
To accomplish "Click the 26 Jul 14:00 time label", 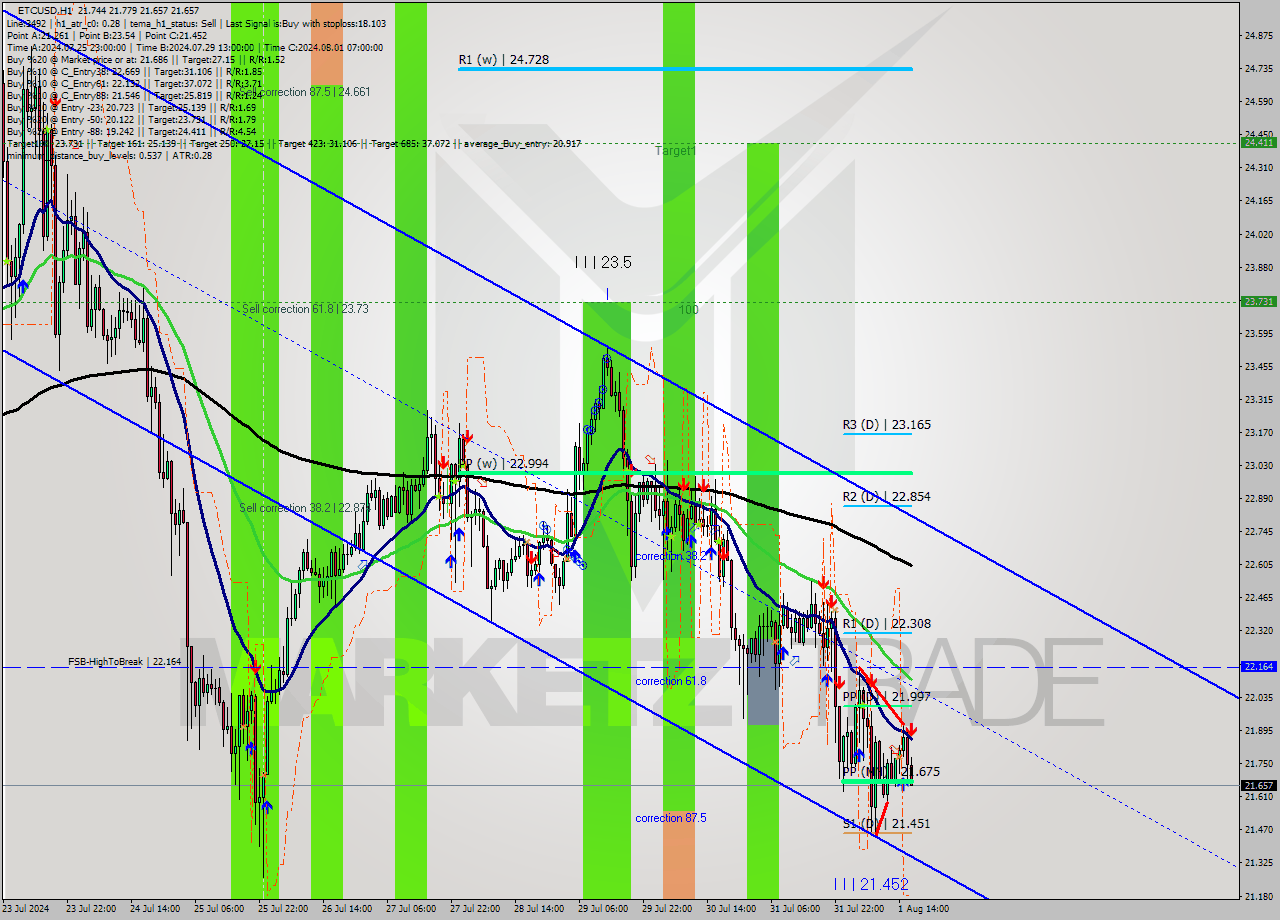I will pyautogui.click(x=346, y=909).
